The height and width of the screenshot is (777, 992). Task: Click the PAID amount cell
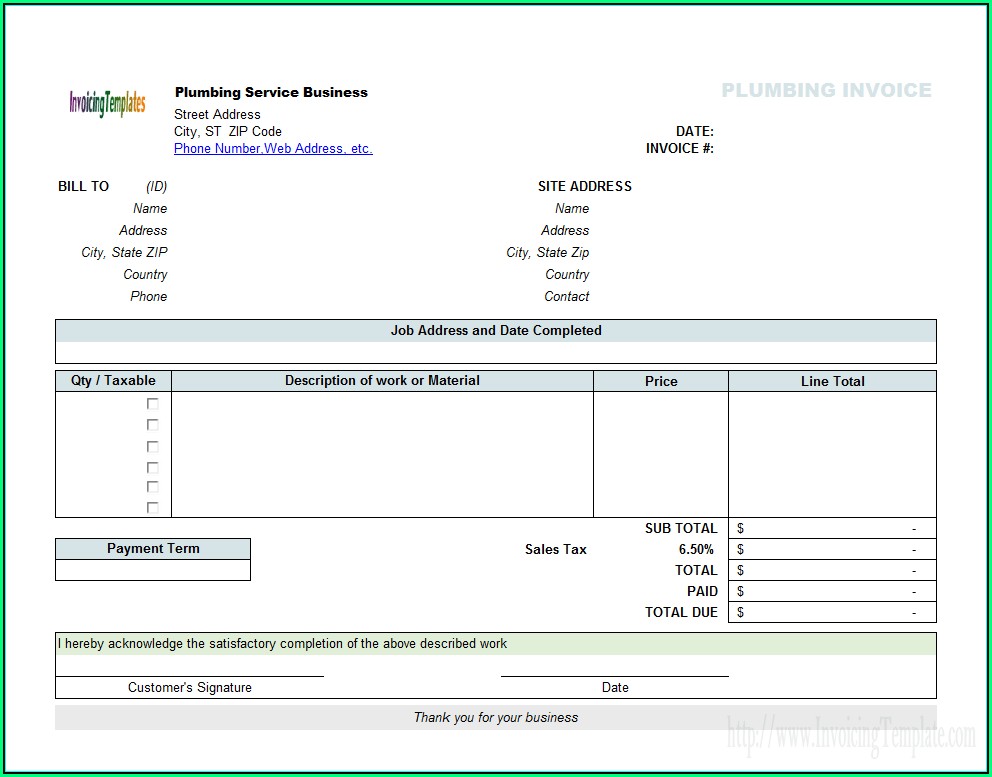click(x=832, y=591)
